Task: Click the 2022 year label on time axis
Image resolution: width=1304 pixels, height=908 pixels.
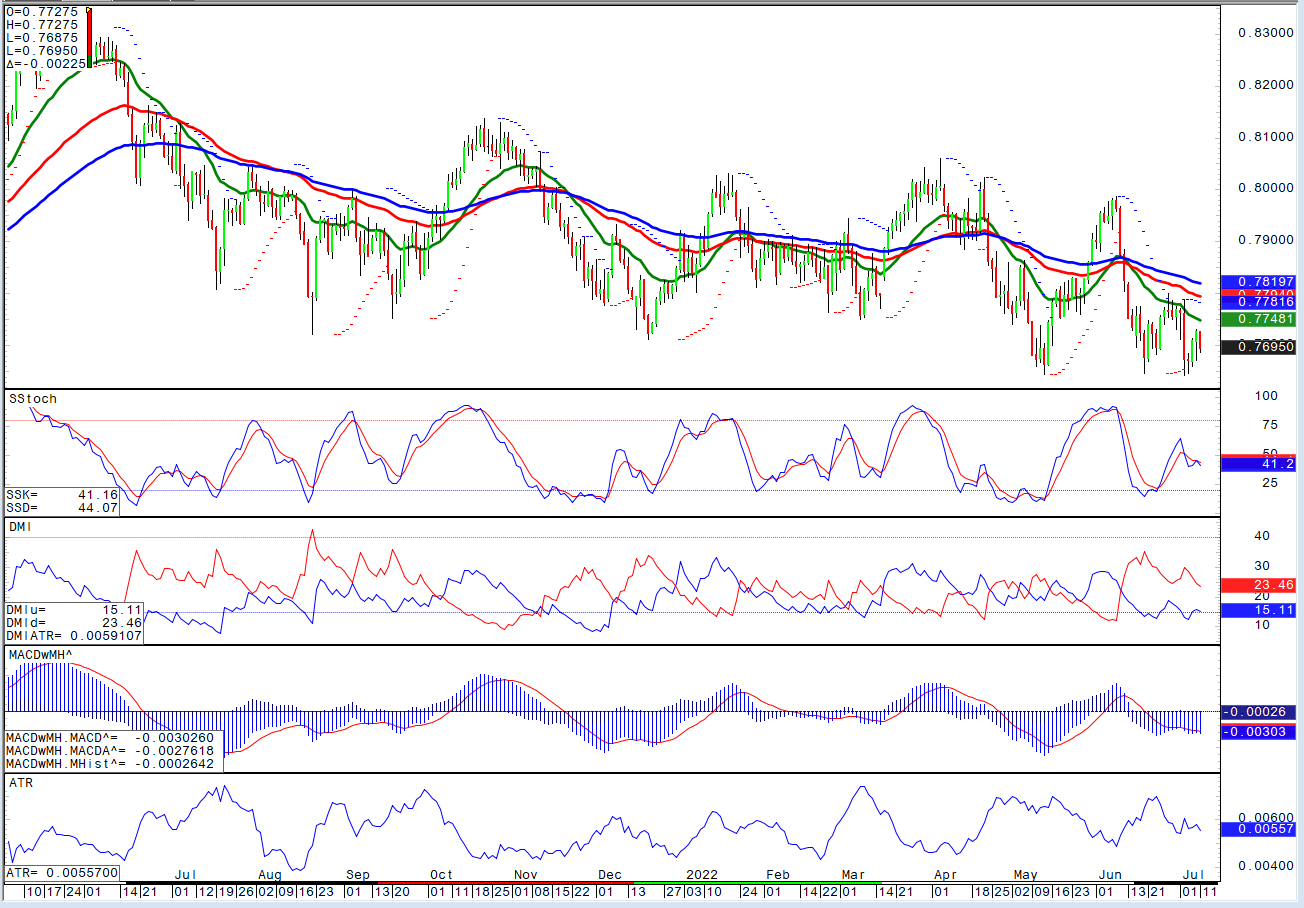Action: [x=703, y=874]
